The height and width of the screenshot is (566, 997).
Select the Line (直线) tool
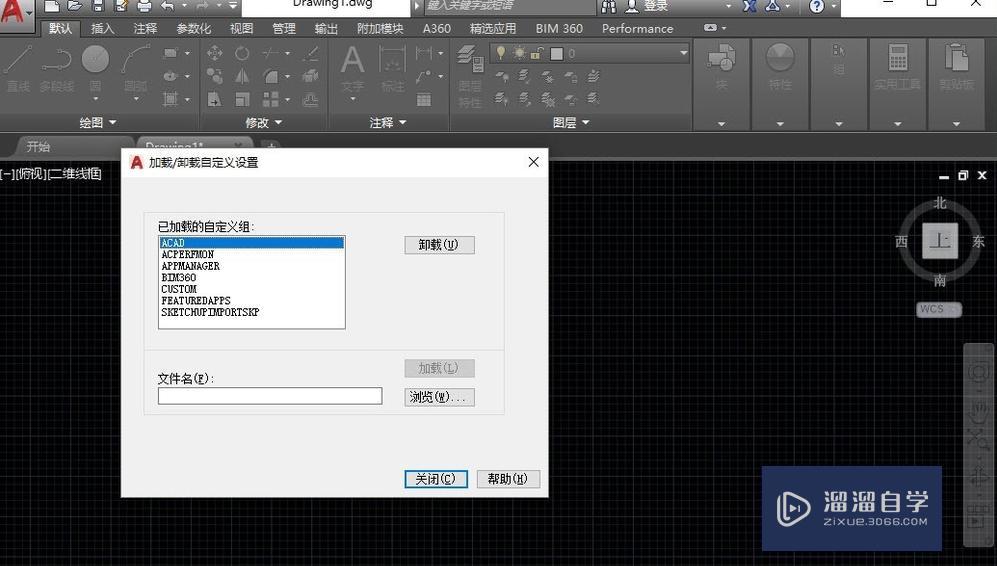[18, 70]
